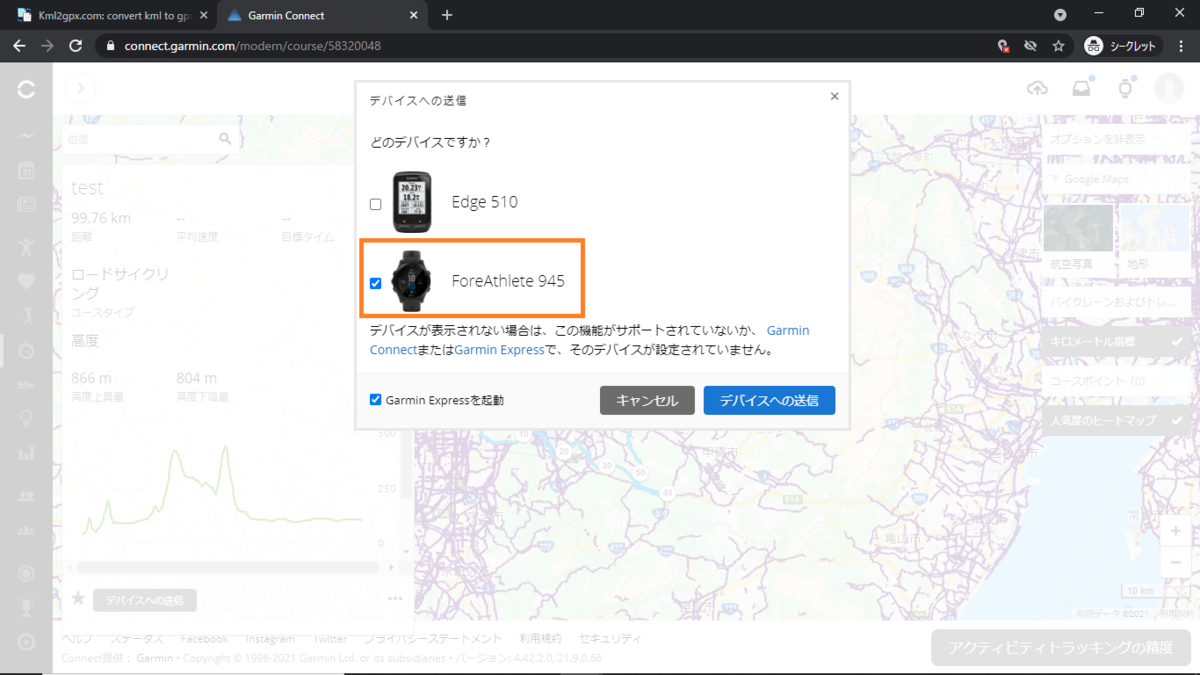Open the Instagram footer link
The width and height of the screenshot is (1200, 675).
tap(270, 638)
